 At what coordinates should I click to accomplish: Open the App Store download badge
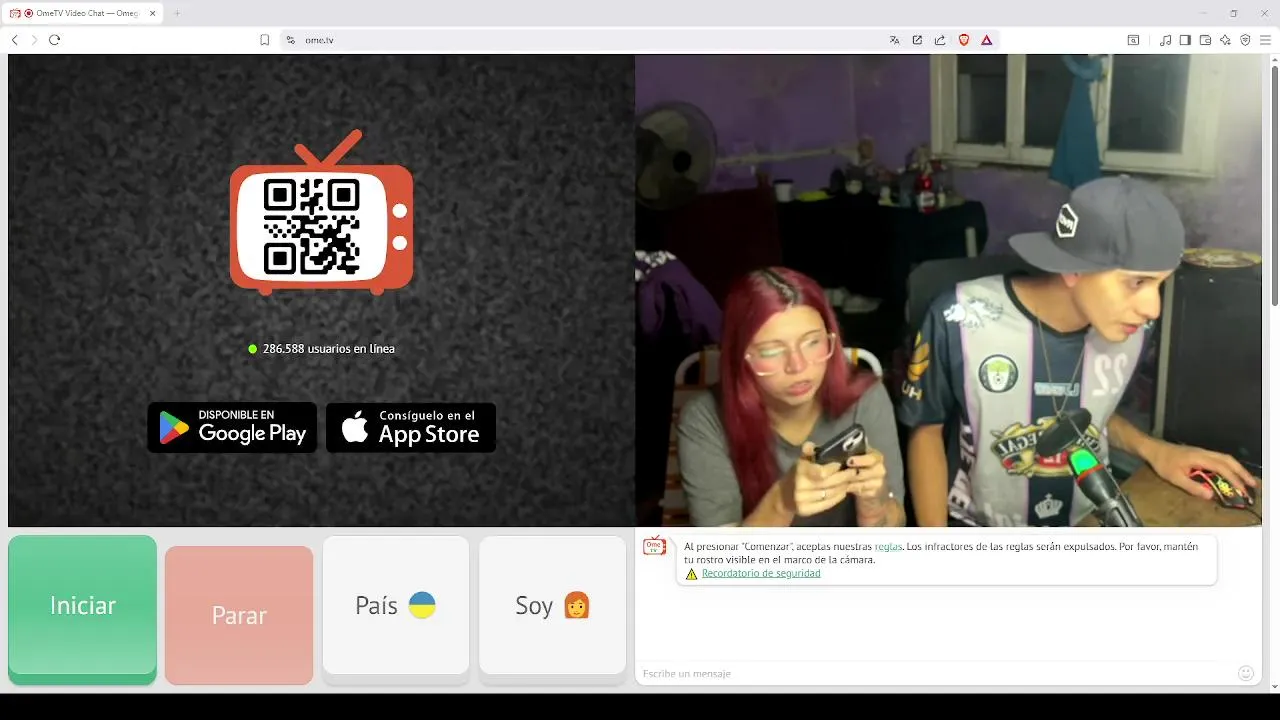click(411, 427)
